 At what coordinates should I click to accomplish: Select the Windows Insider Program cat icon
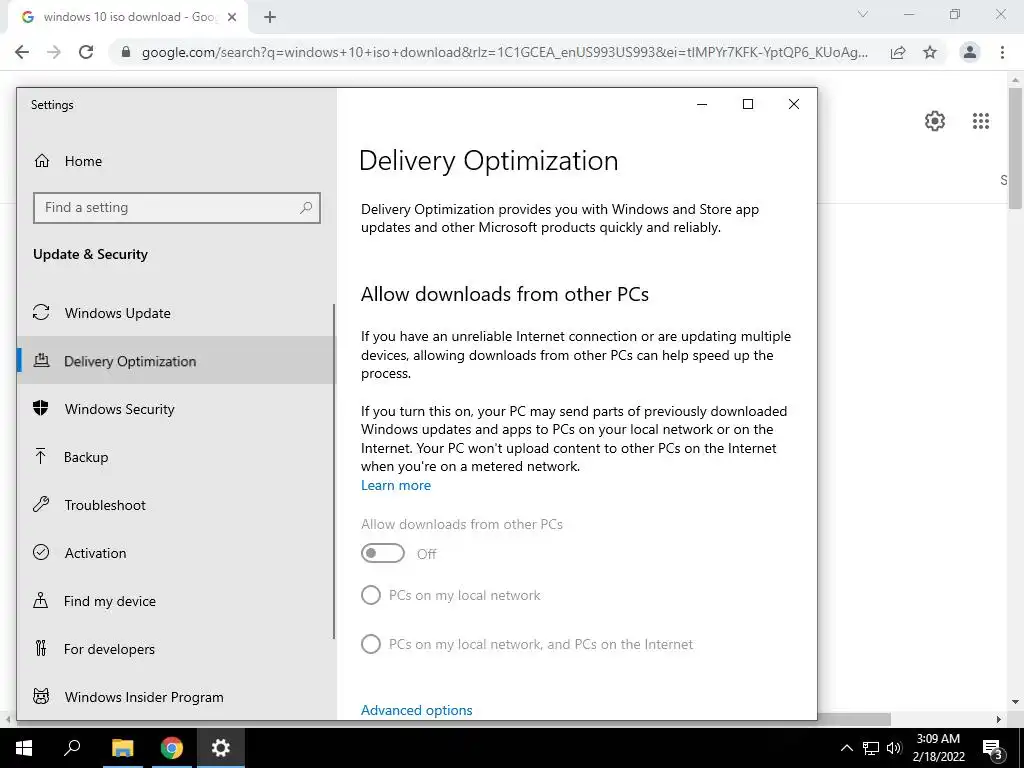[x=41, y=696]
